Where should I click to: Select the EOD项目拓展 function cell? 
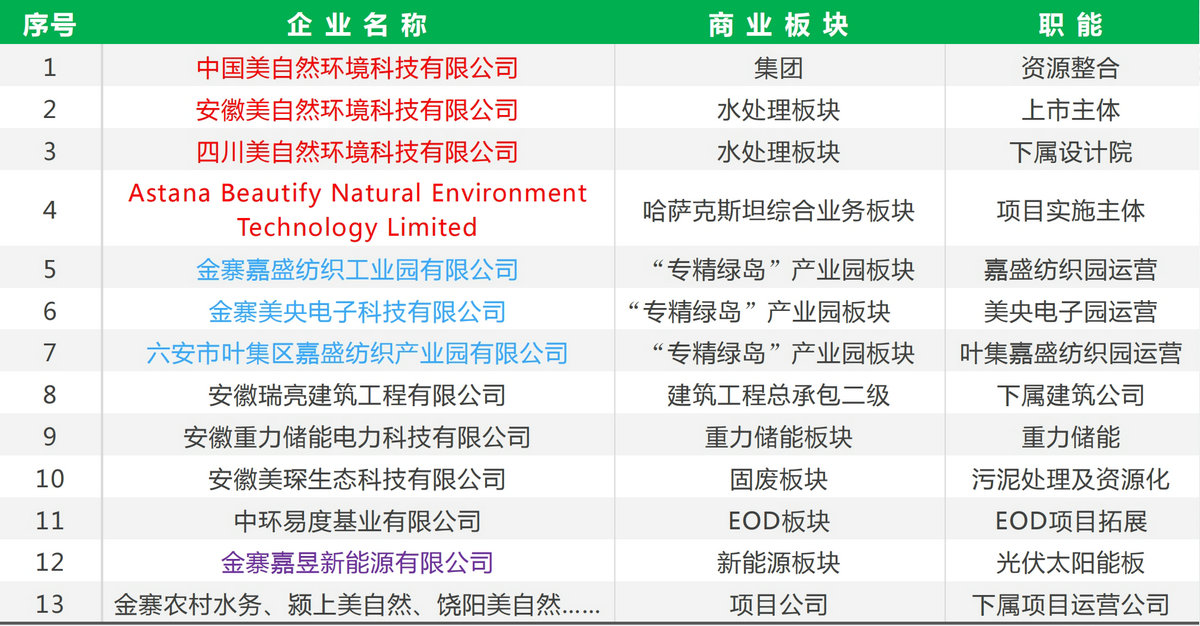(x=1070, y=521)
